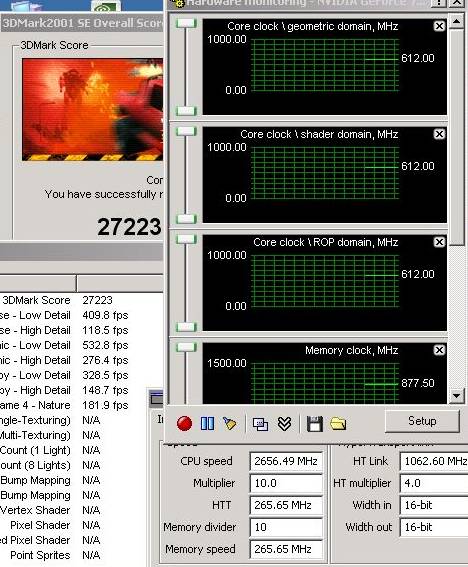Click the 3DMark2001 SE Overall Score title bar
The image size is (468, 567).
pos(81,23)
